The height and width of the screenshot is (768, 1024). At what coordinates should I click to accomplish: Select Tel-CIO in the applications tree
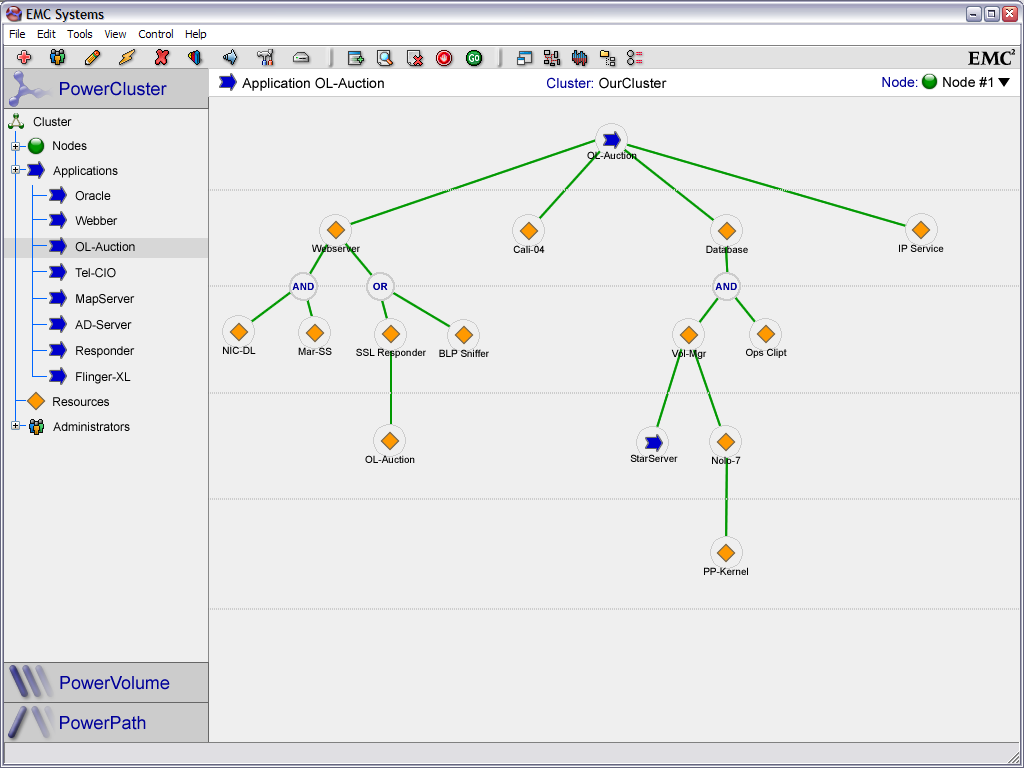point(95,272)
